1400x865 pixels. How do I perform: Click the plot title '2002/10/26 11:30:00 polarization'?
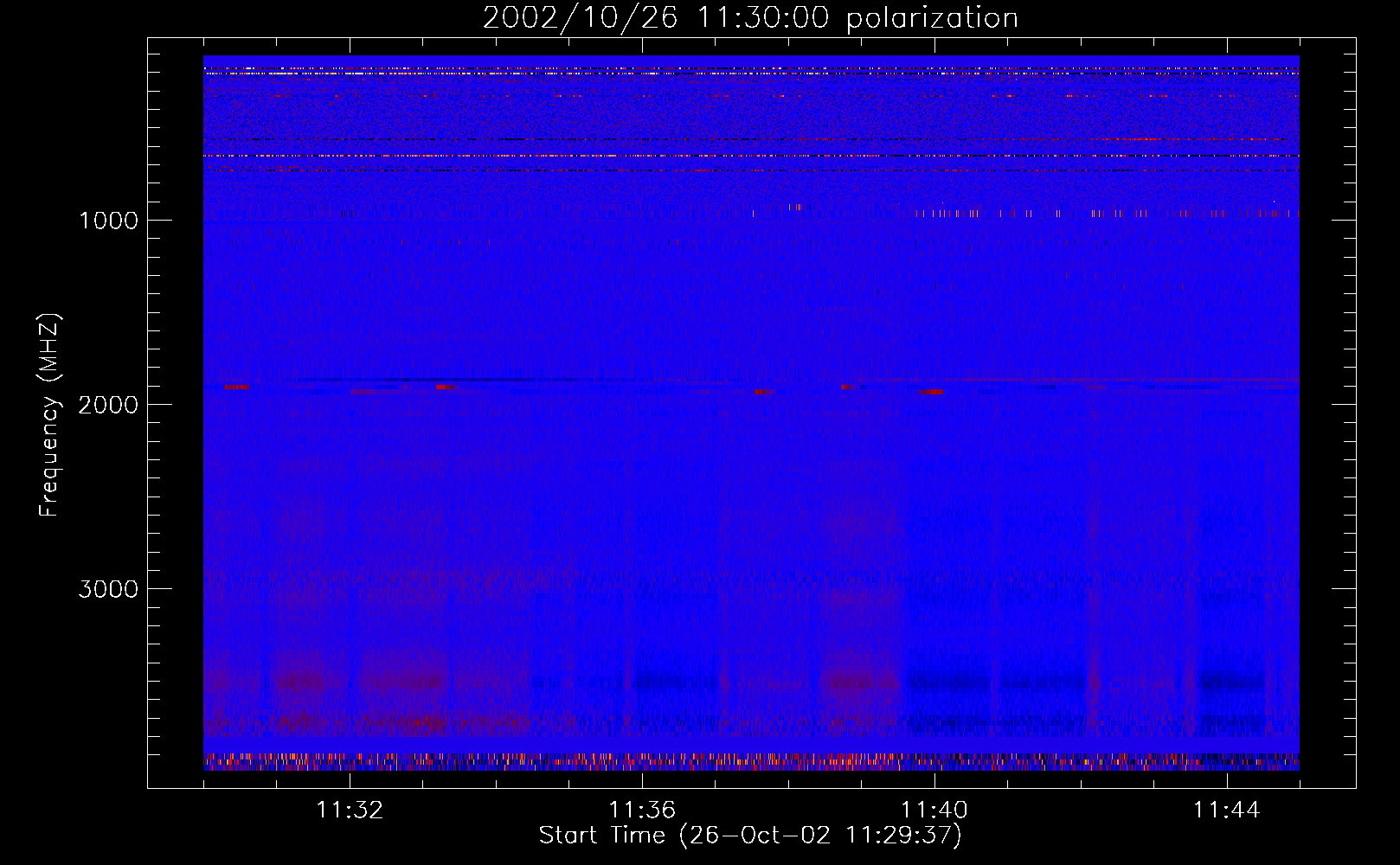tap(750, 18)
